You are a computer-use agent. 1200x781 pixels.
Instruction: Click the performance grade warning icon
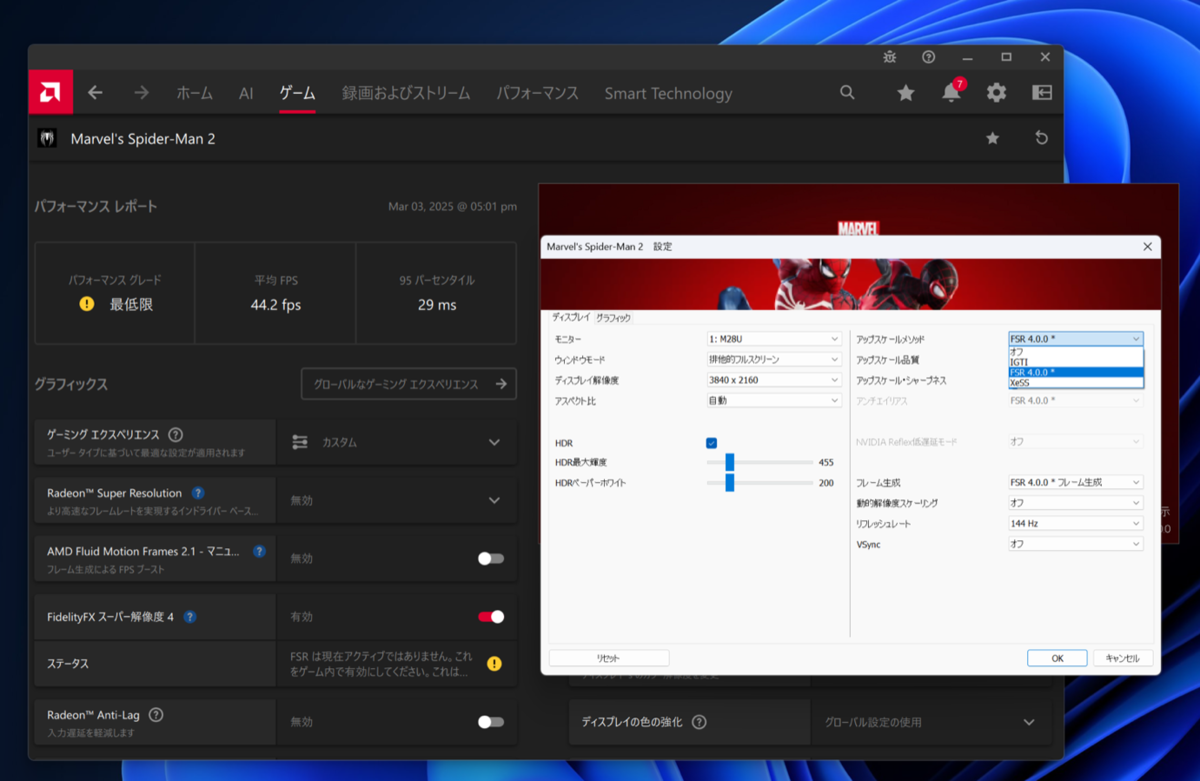point(87,304)
